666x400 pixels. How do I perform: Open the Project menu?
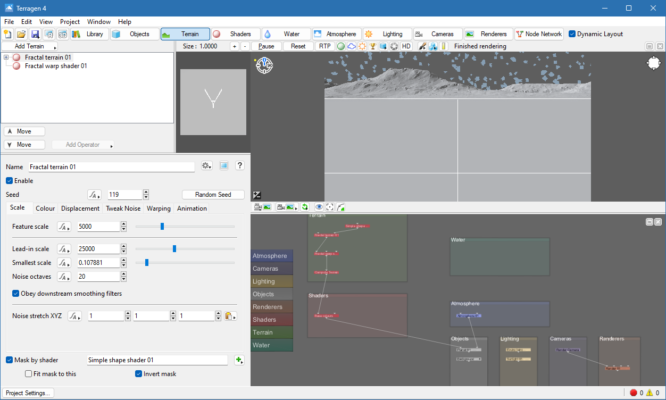coord(70,22)
